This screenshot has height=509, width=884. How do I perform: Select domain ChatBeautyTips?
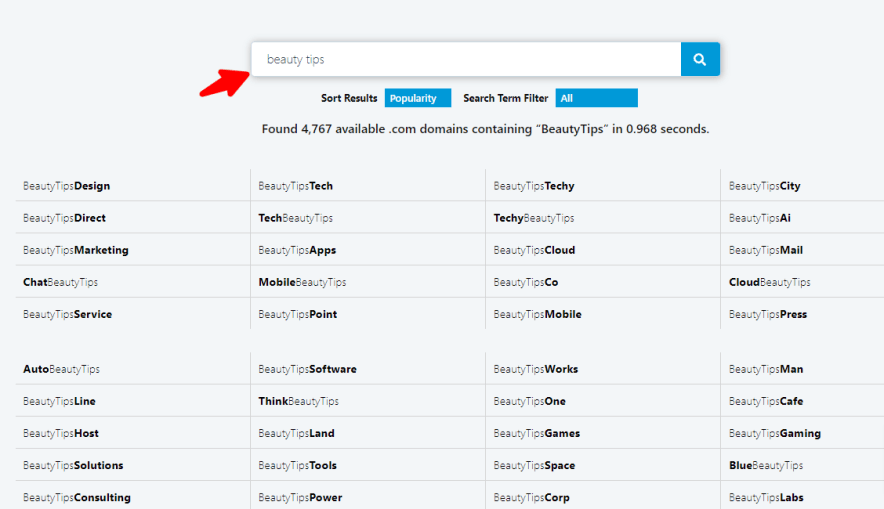(x=60, y=282)
